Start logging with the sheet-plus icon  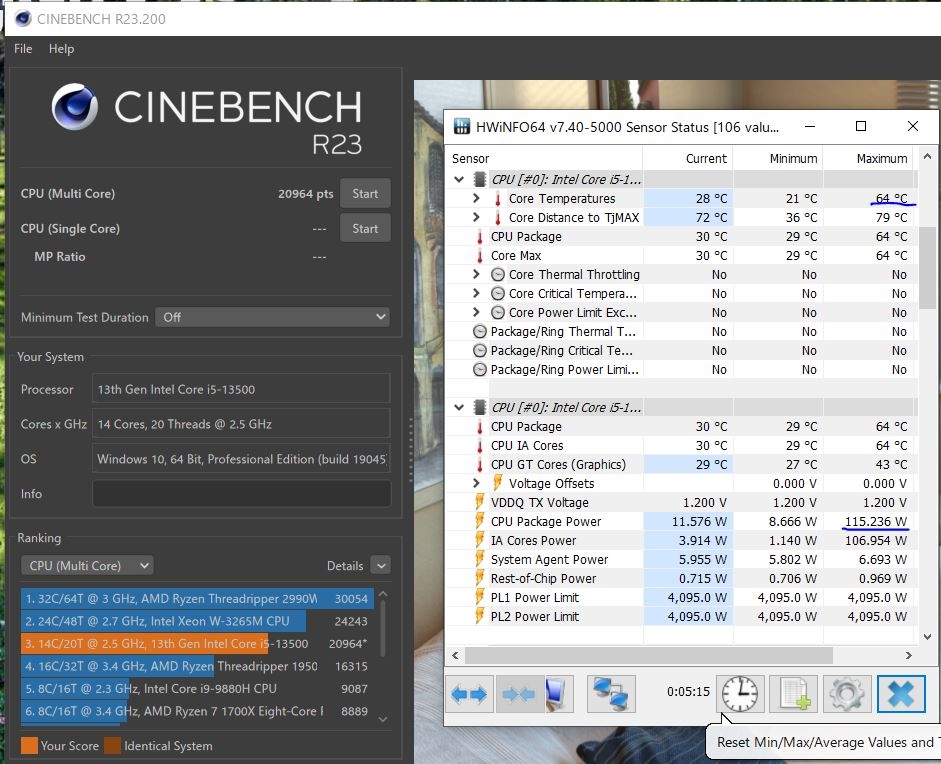795,694
